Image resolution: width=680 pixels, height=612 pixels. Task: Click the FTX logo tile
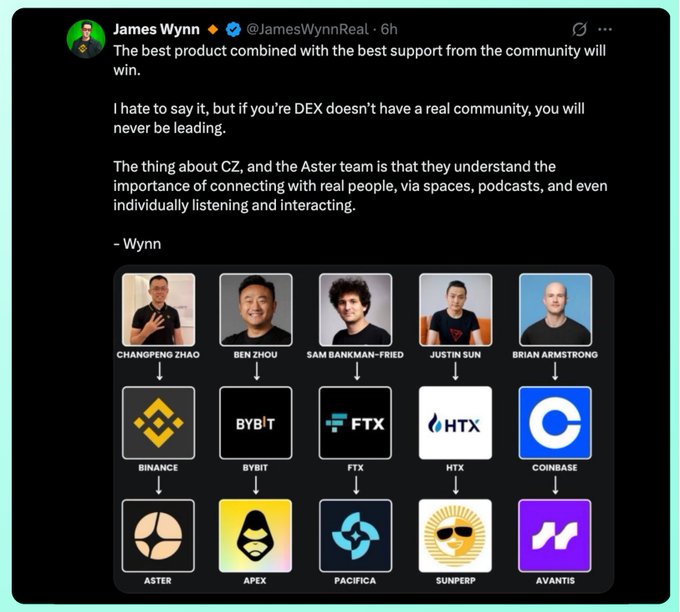pos(355,423)
